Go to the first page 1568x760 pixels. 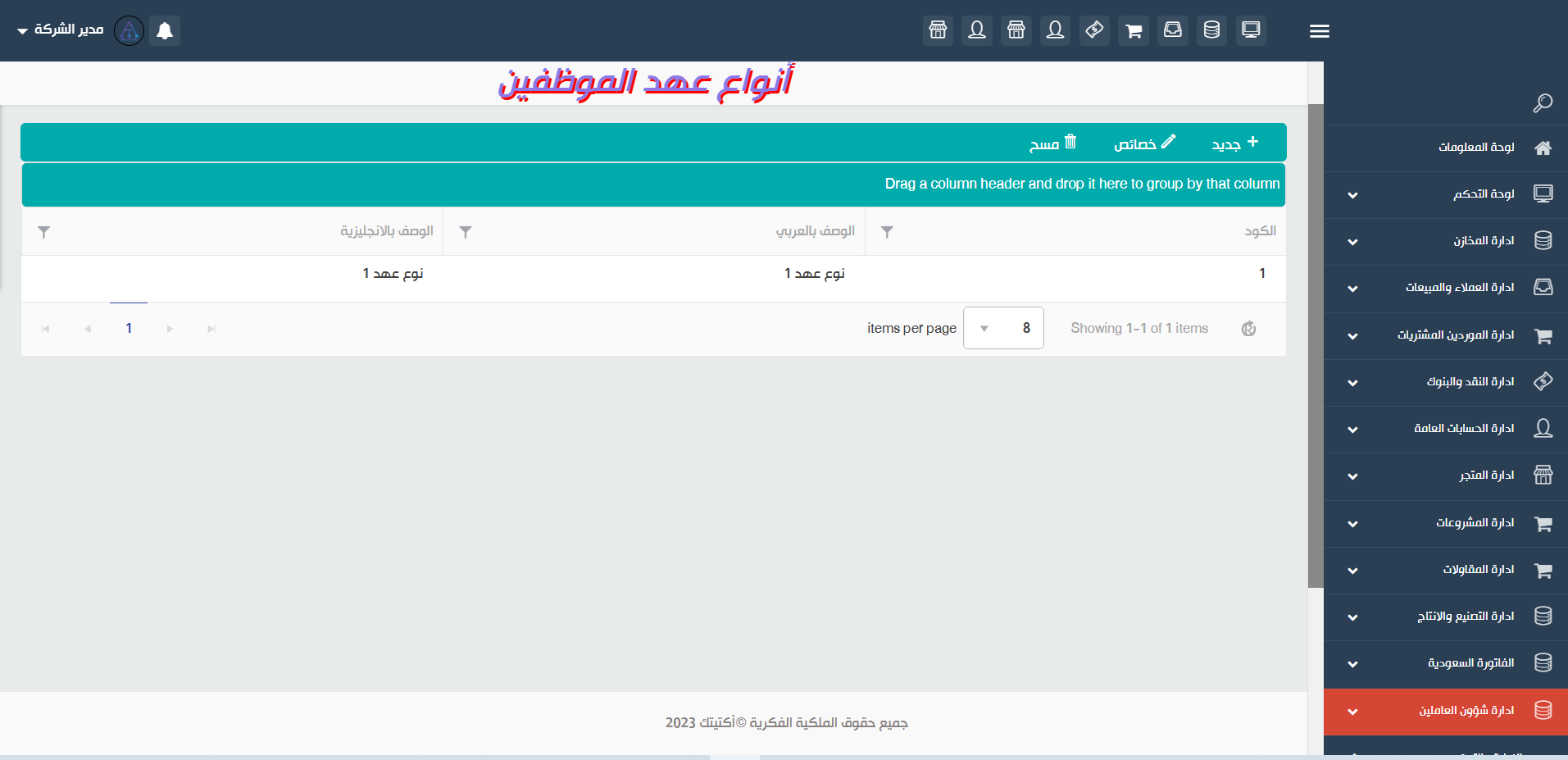point(46,329)
